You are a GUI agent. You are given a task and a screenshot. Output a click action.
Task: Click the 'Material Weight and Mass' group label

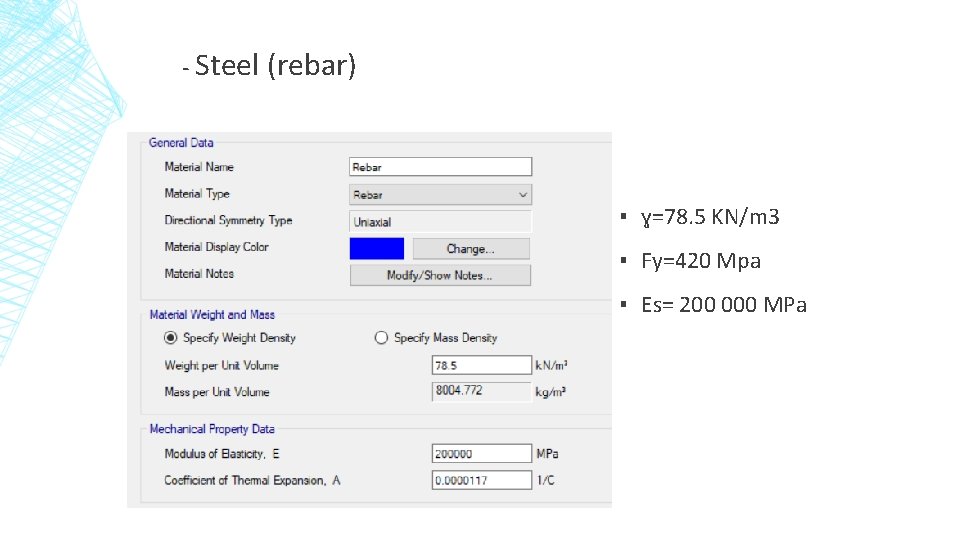(212, 315)
